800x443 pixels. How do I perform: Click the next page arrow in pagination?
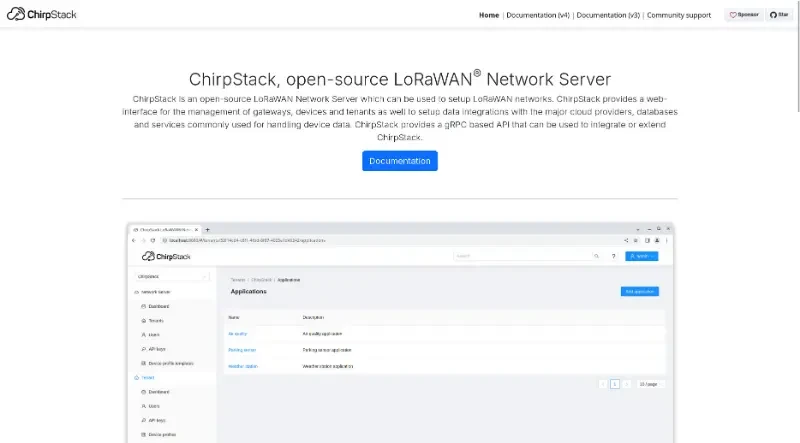[x=627, y=384]
